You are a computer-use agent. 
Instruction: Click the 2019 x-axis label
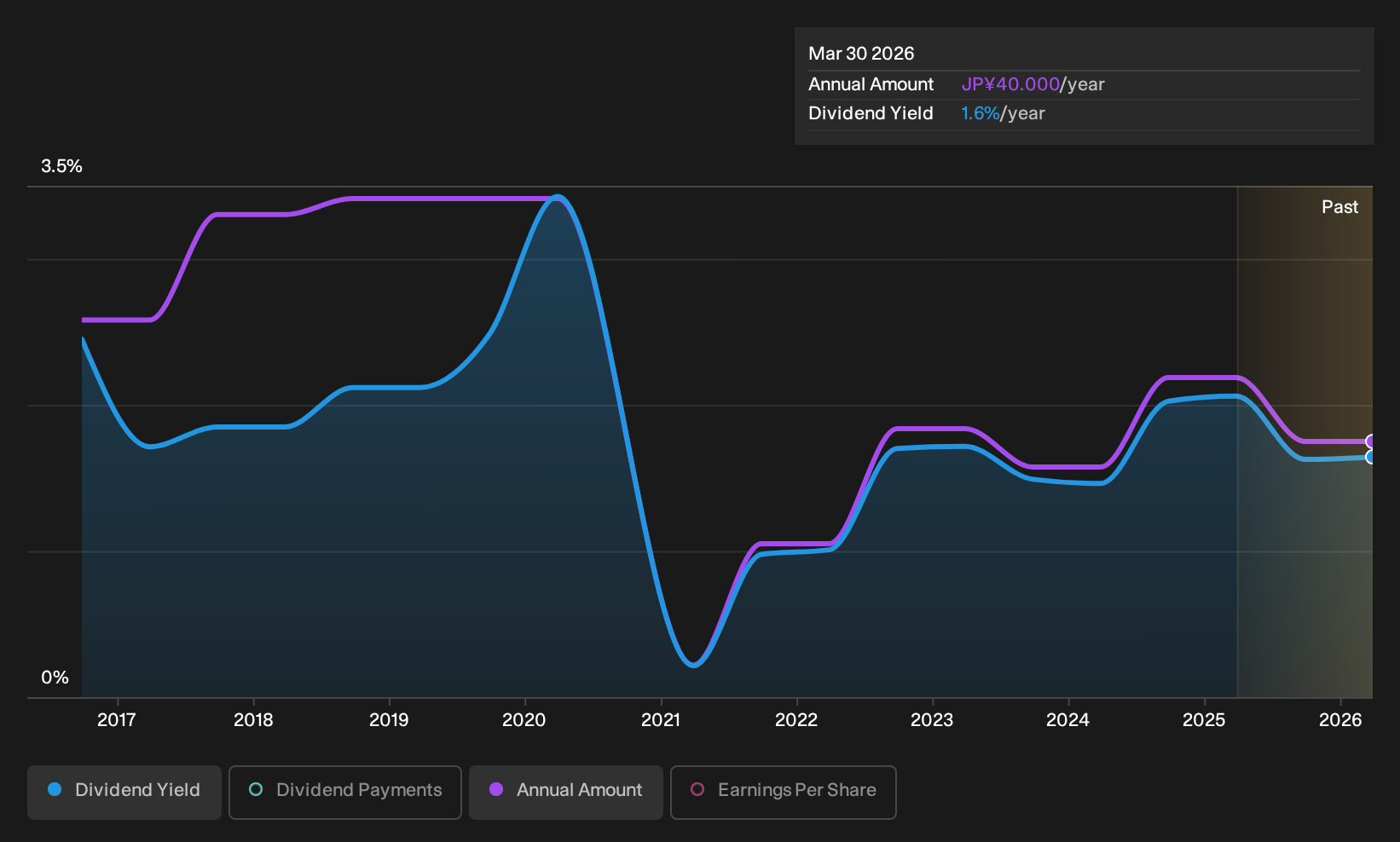tap(389, 720)
